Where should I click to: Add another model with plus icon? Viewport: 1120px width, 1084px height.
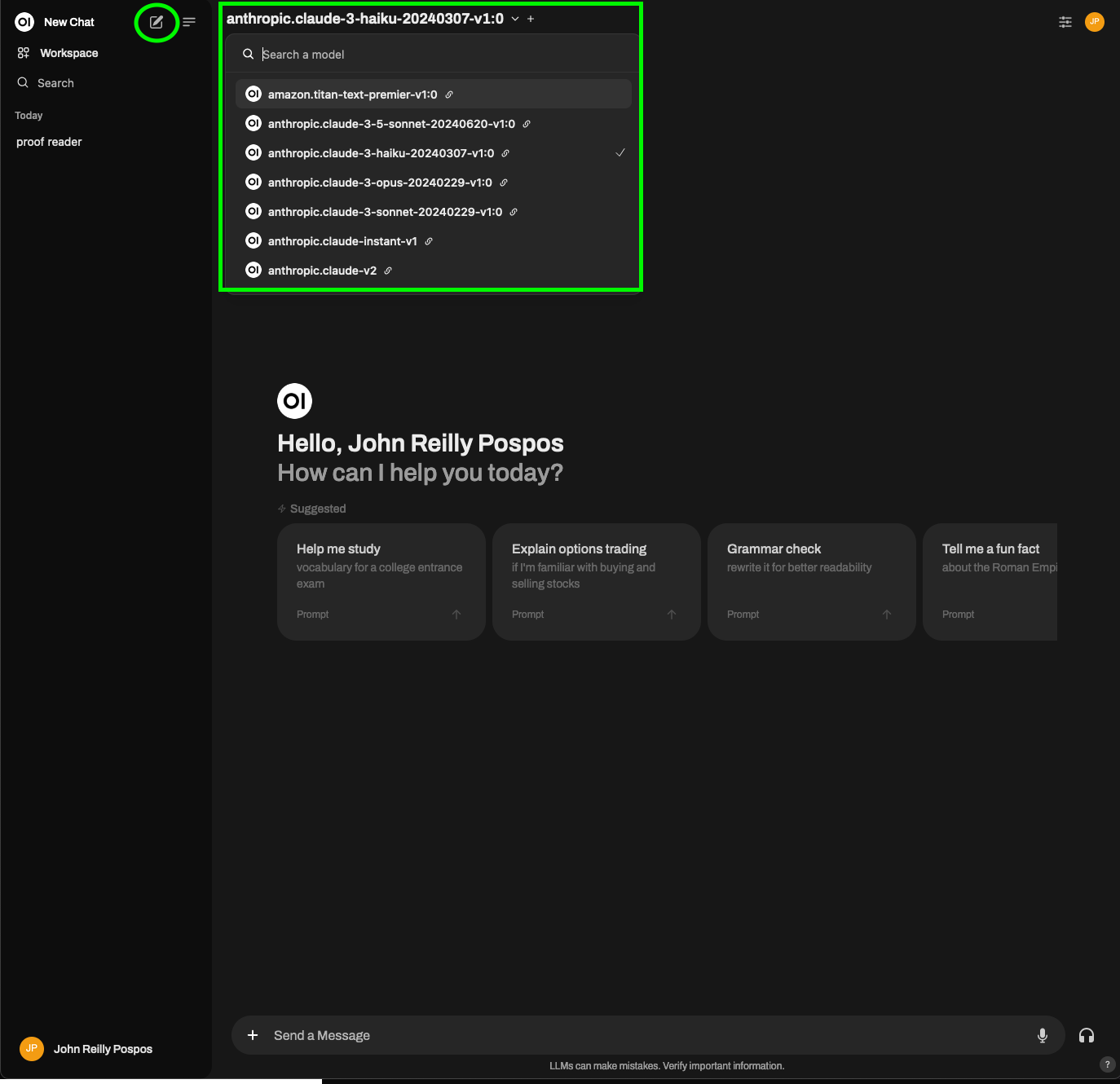[531, 19]
